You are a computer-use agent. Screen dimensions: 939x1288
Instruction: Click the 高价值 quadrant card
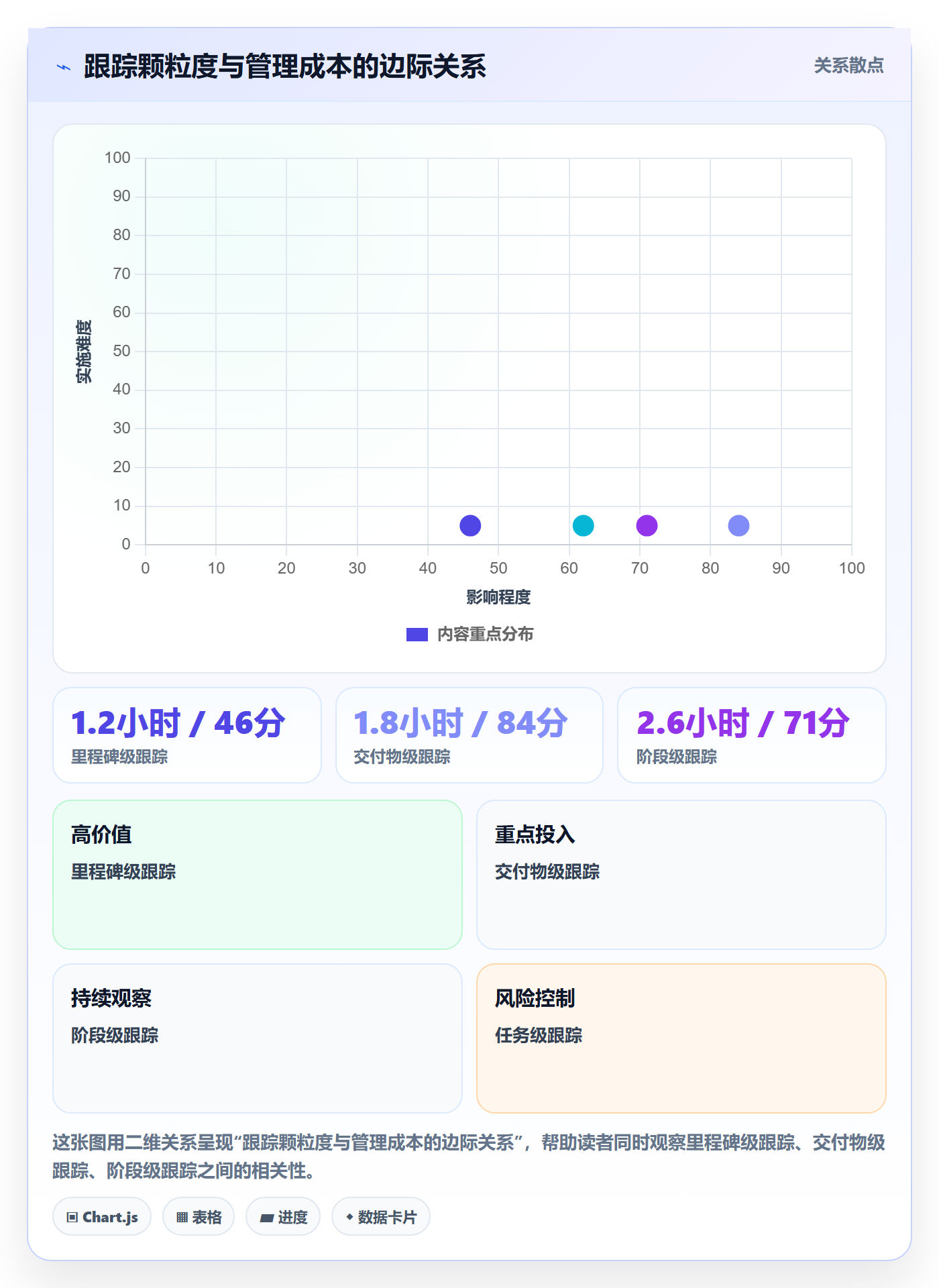point(258,875)
